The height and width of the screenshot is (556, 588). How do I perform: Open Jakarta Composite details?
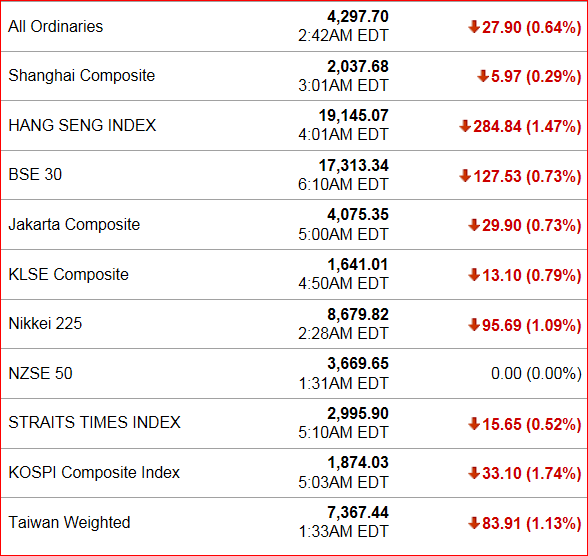(74, 225)
